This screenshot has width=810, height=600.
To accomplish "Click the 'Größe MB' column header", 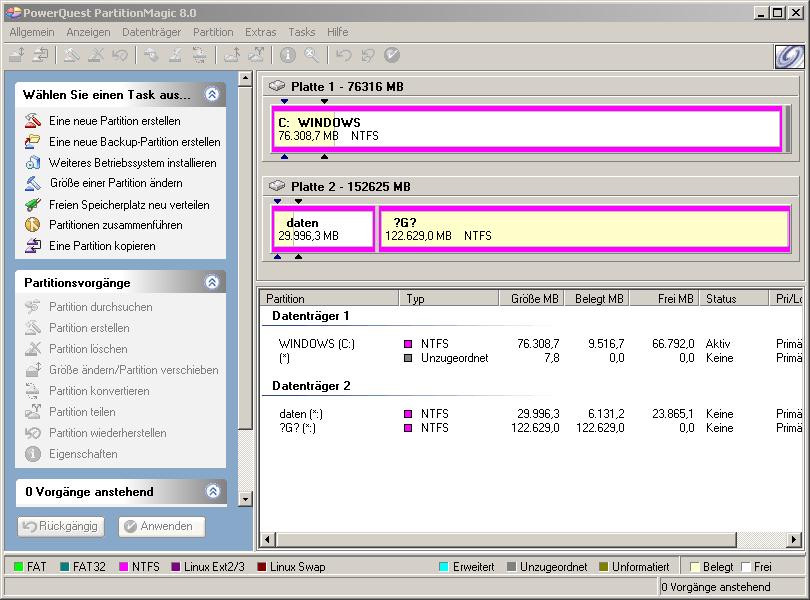I will [531, 299].
